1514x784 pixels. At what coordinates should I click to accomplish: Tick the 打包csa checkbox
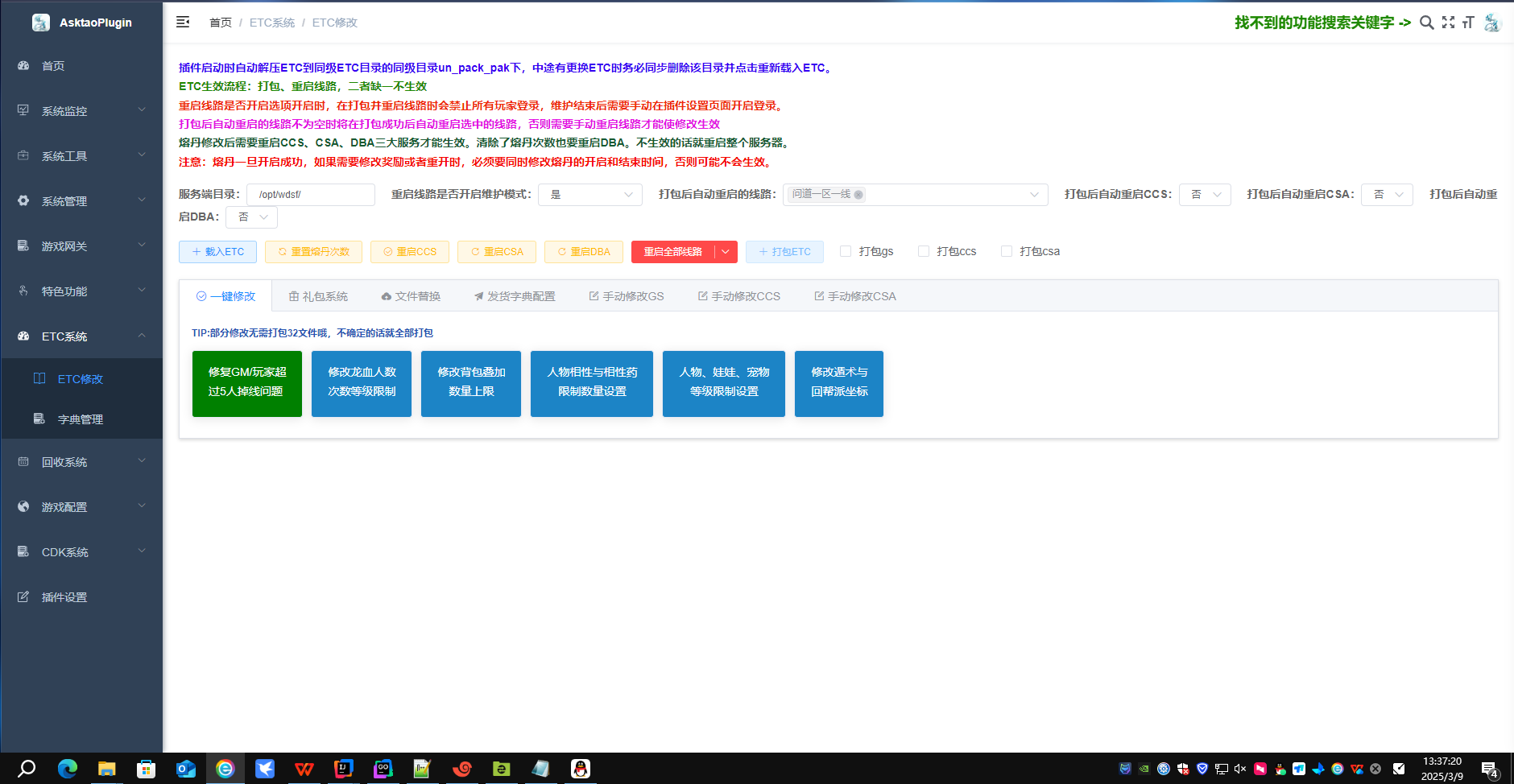1007,251
